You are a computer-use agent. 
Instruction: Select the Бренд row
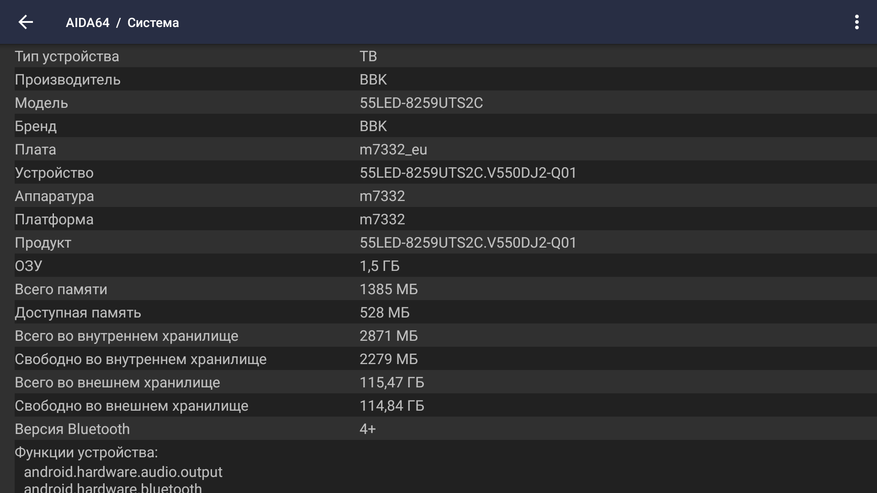tap(438, 126)
